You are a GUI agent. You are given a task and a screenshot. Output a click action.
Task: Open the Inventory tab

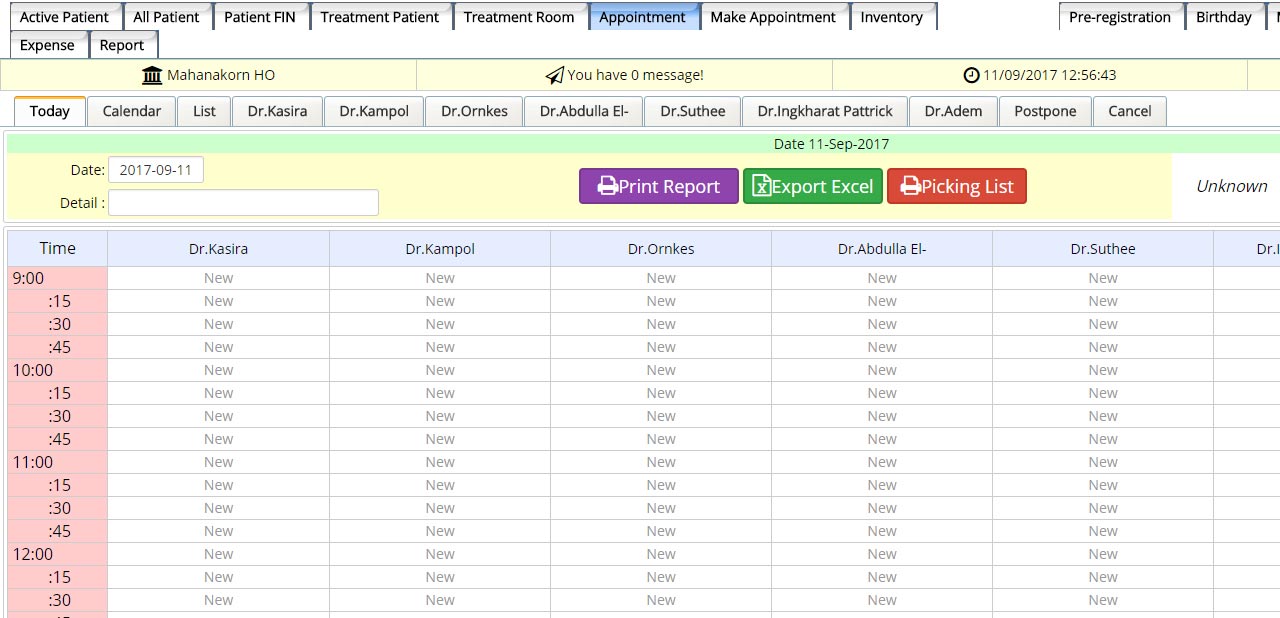891,17
